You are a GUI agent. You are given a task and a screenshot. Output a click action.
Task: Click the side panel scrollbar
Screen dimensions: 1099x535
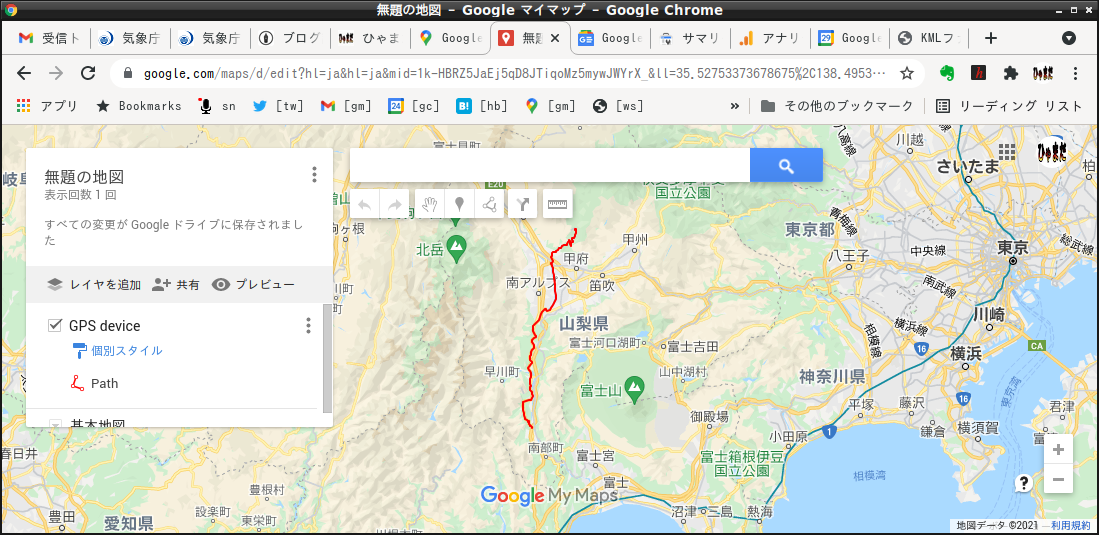[327, 358]
